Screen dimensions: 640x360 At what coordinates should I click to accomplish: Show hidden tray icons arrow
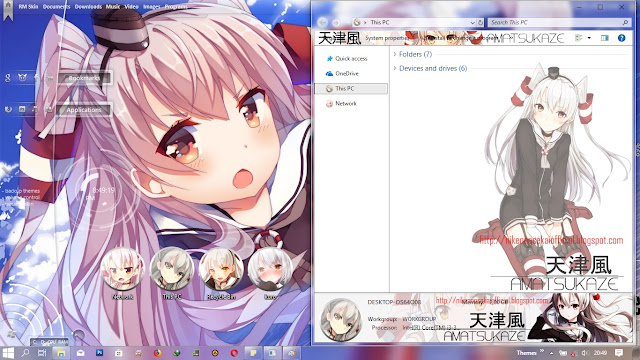point(551,353)
